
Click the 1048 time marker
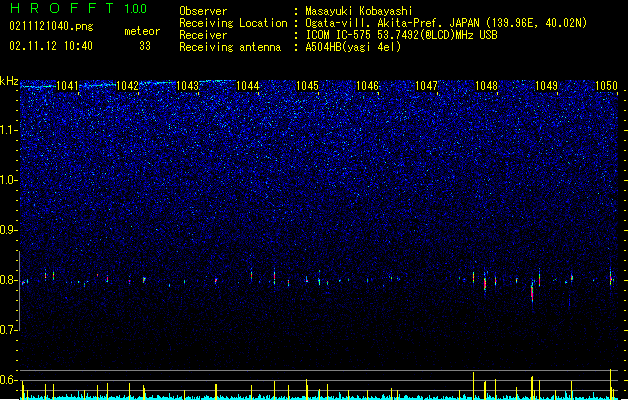tap(486, 86)
